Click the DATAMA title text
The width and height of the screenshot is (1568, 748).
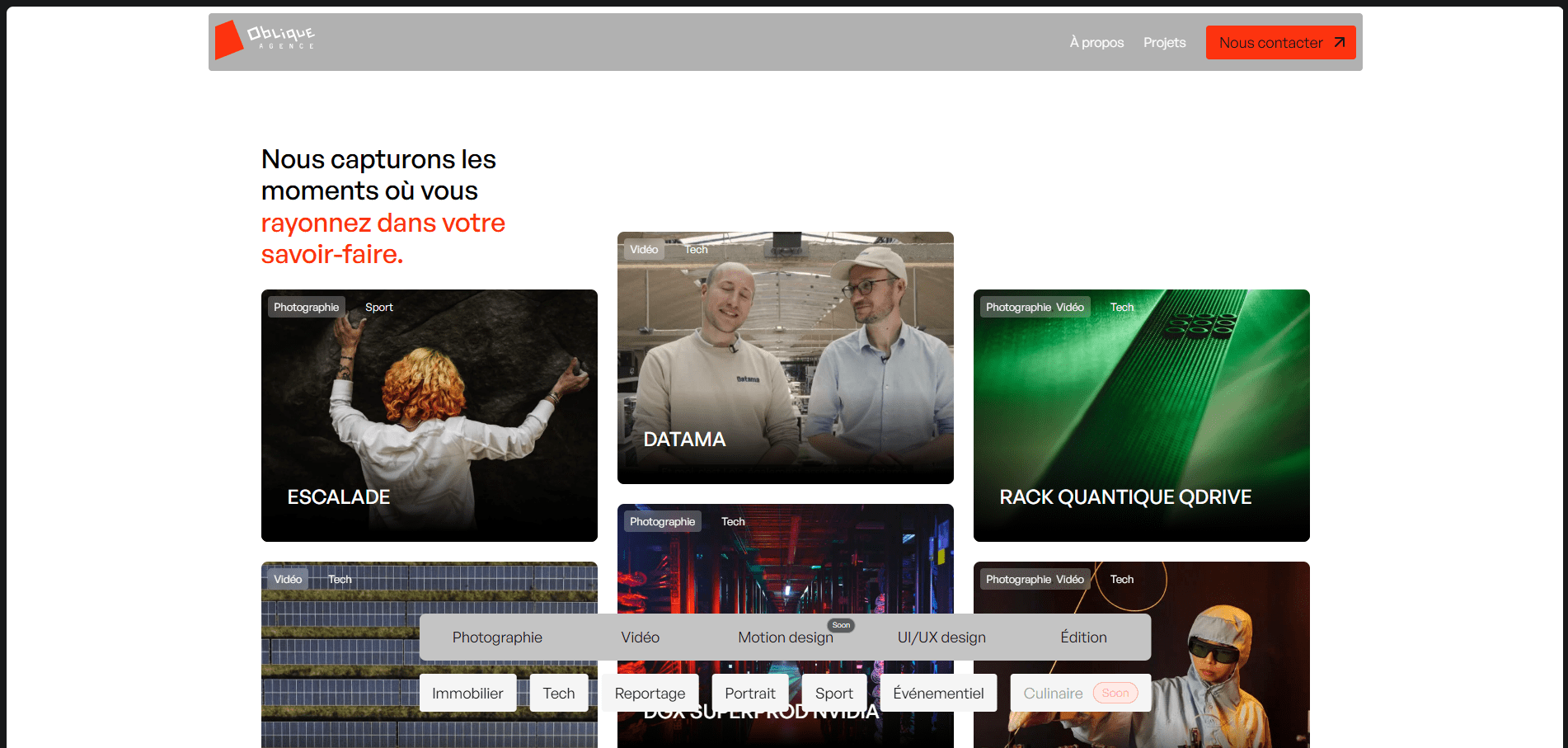(684, 440)
